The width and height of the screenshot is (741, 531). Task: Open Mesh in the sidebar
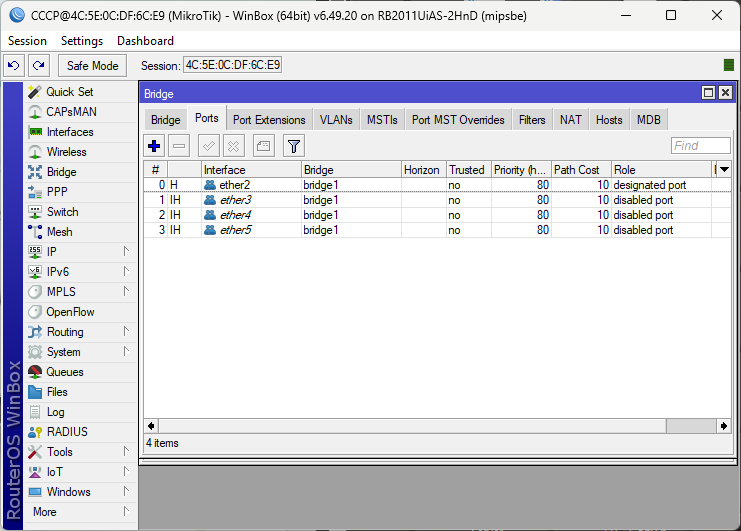click(x=80, y=232)
